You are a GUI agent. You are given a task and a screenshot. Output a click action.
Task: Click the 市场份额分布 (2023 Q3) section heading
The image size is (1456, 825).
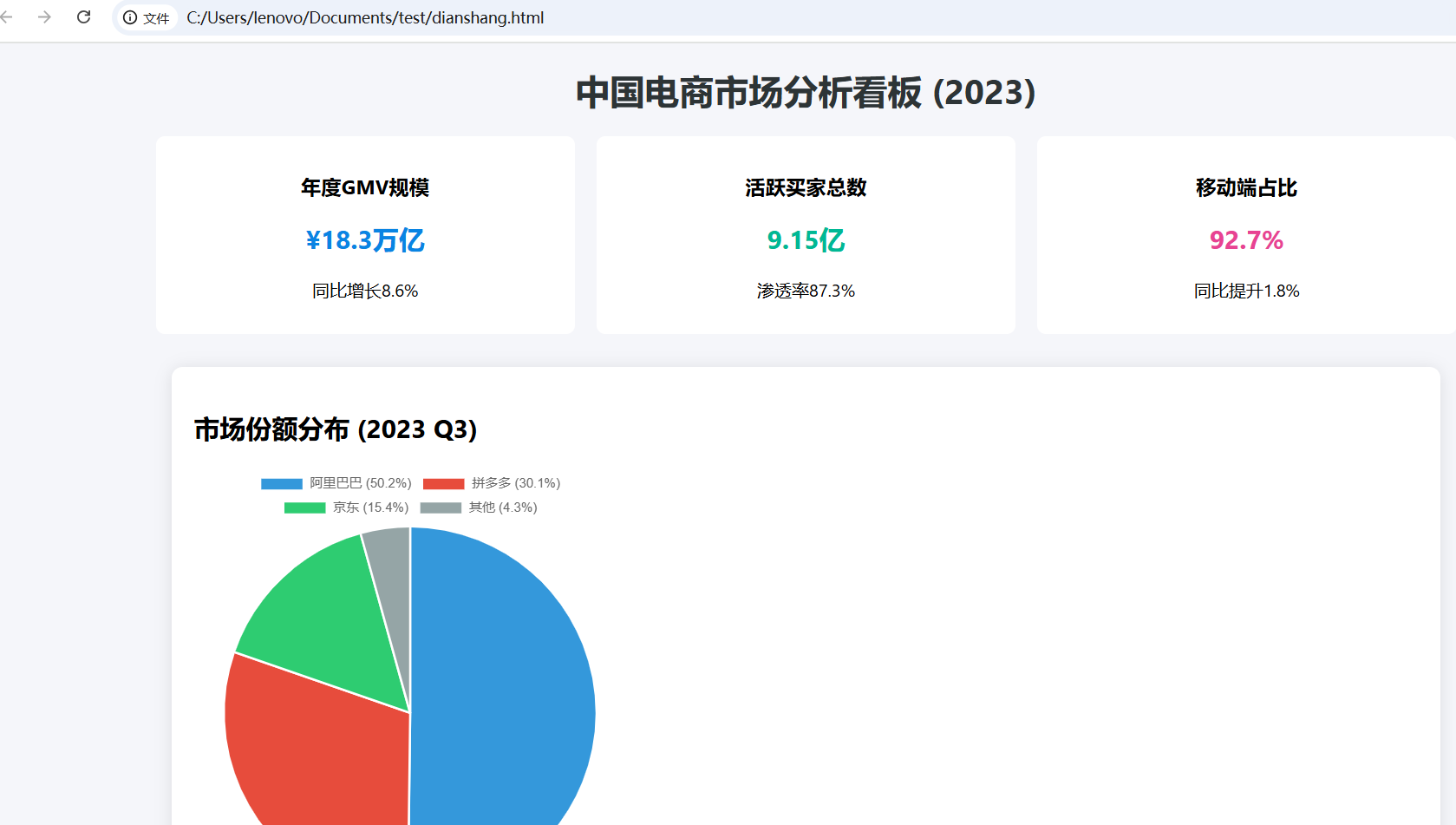point(336,429)
